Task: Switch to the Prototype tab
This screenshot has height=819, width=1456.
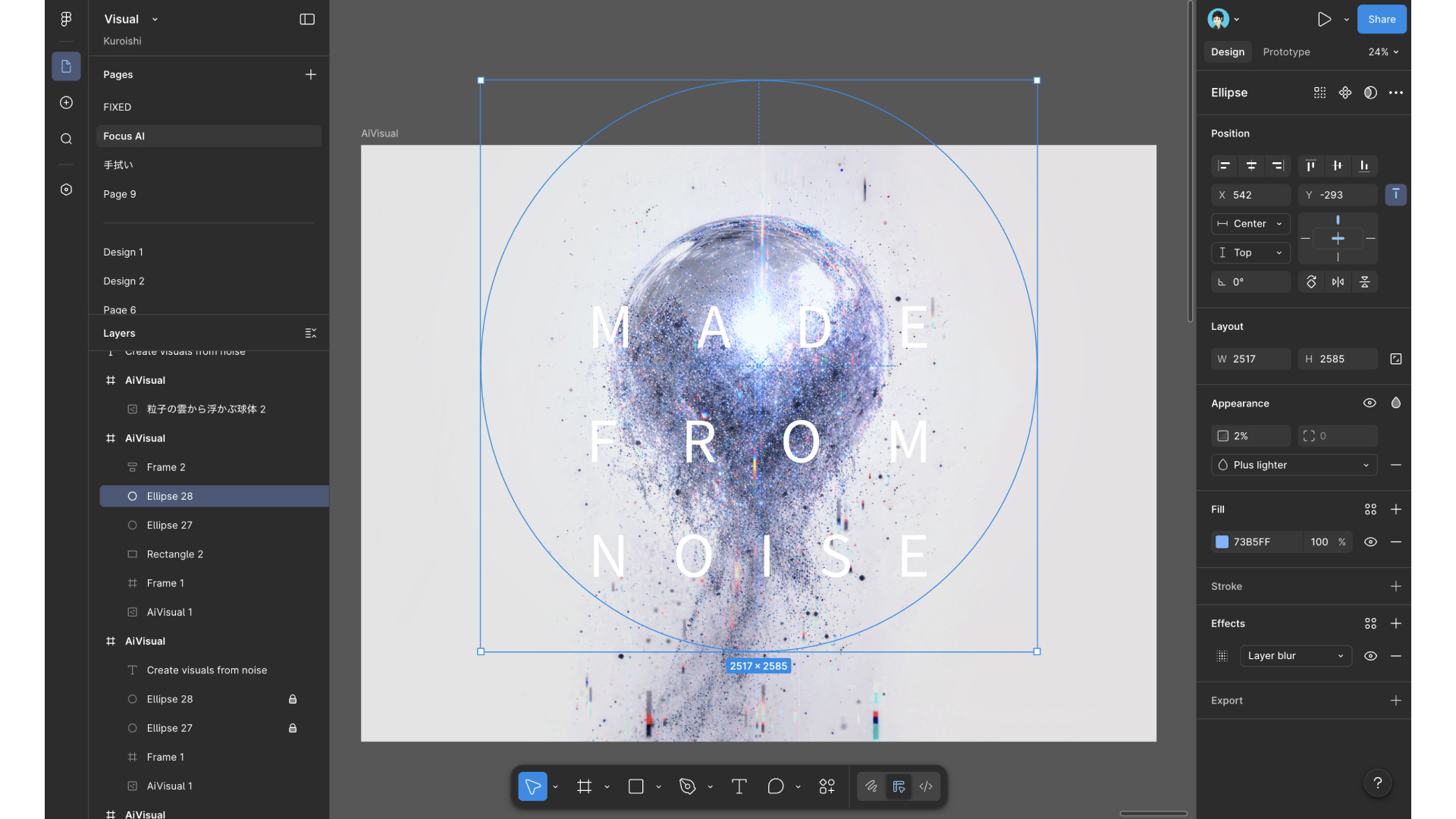Action: click(1286, 52)
